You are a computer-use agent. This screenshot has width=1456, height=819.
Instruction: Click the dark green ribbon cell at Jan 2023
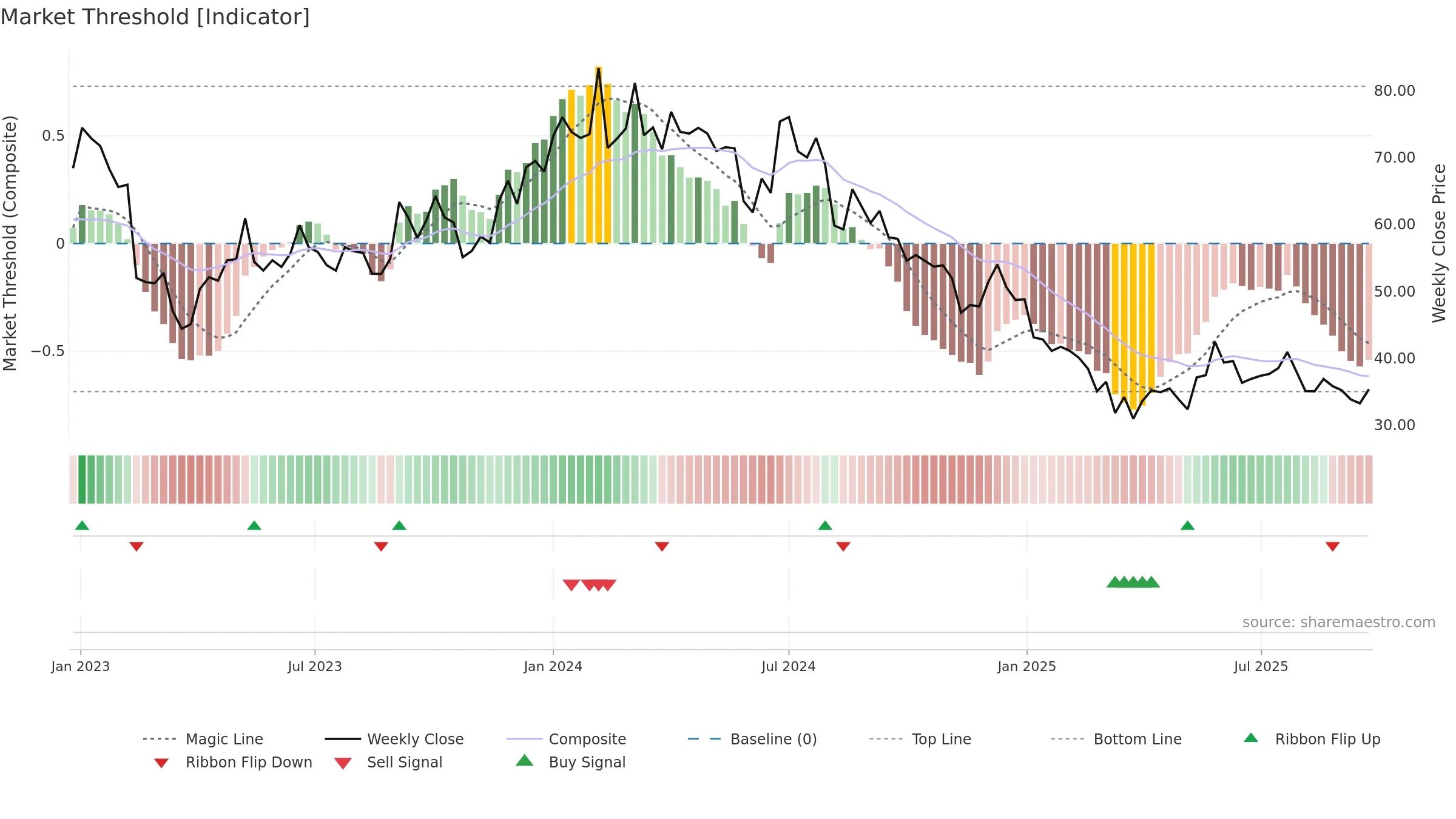82,479
